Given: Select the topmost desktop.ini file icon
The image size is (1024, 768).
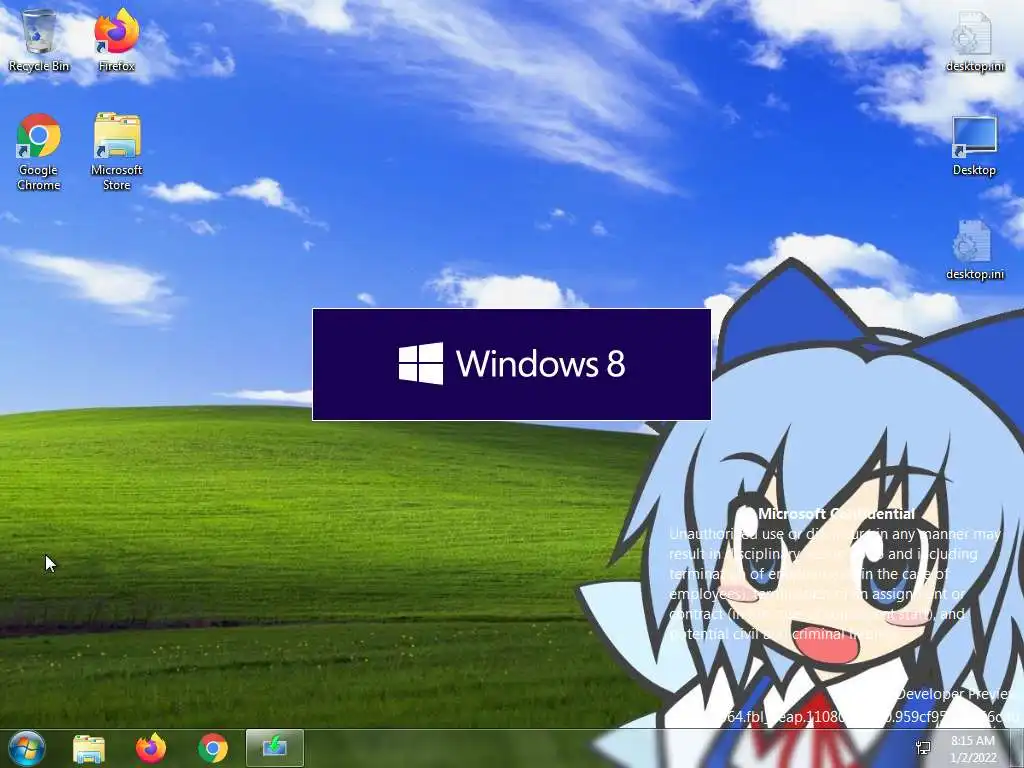Looking at the screenshot, I should pos(974,40).
